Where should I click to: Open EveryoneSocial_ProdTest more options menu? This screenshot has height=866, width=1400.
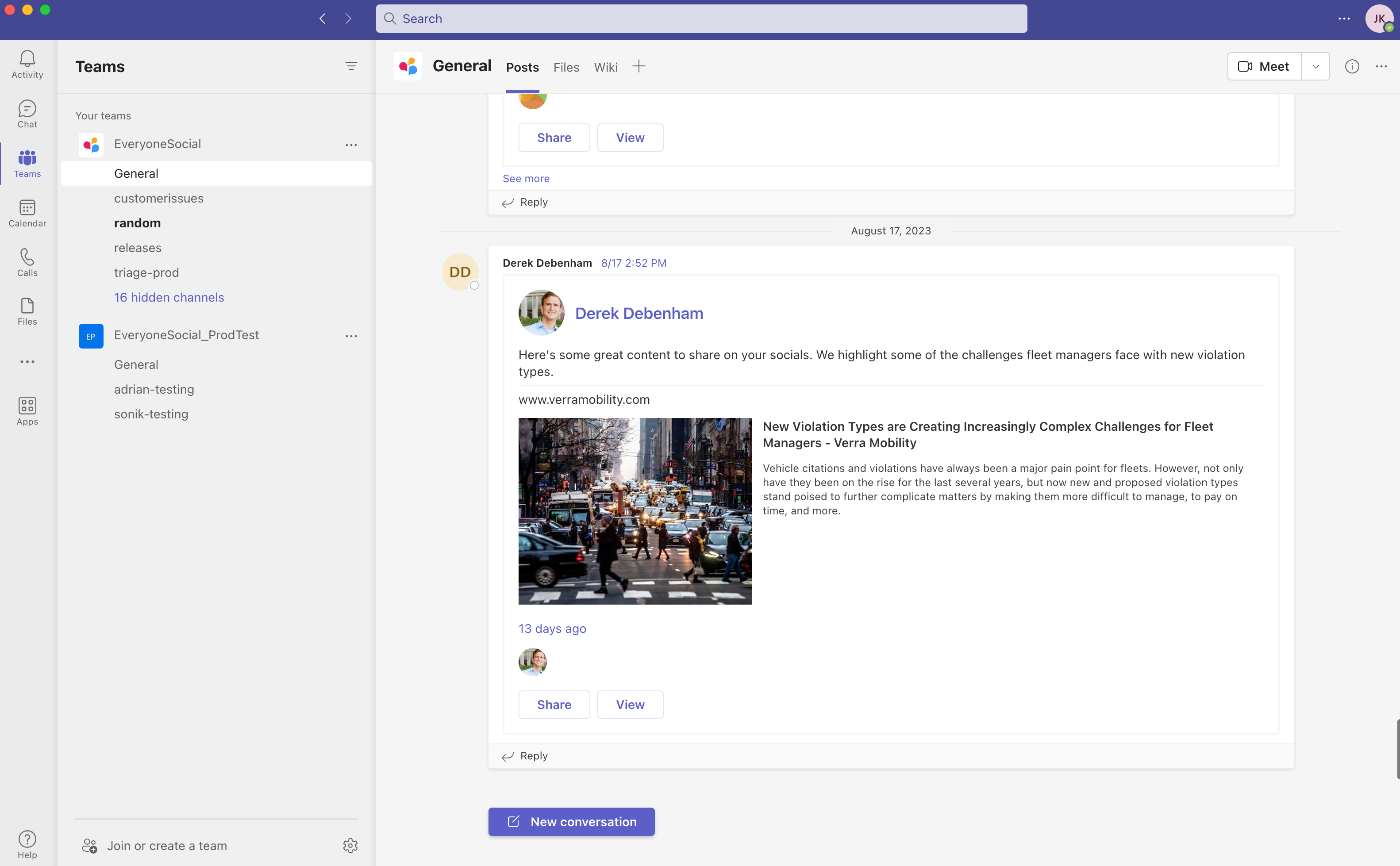tap(351, 336)
